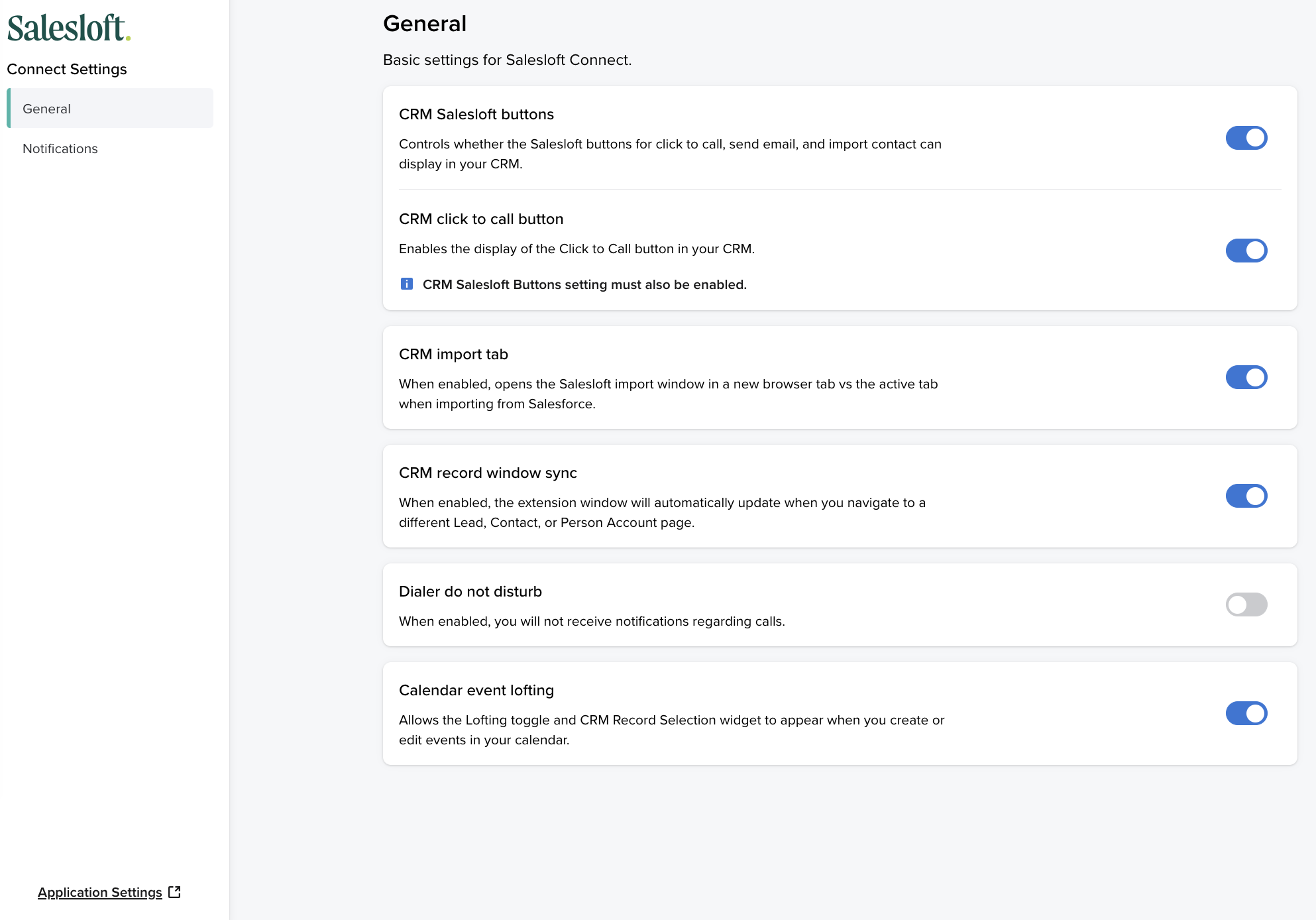Disable Calendar event lofting
The width and height of the screenshot is (1316, 920).
pyautogui.click(x=1246, y=713)
